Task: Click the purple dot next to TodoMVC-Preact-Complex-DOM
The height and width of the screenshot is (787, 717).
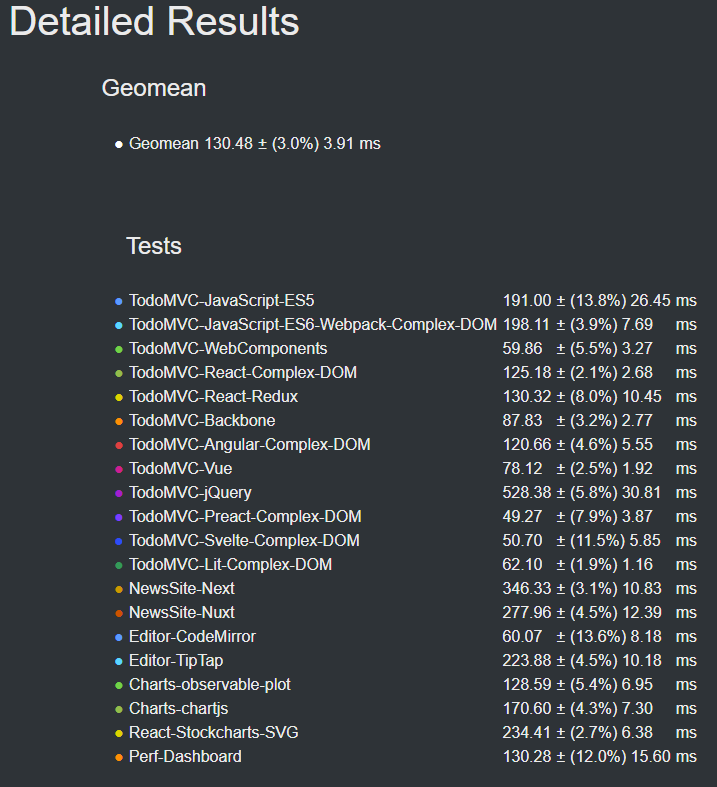Action: tap(119, 517)
